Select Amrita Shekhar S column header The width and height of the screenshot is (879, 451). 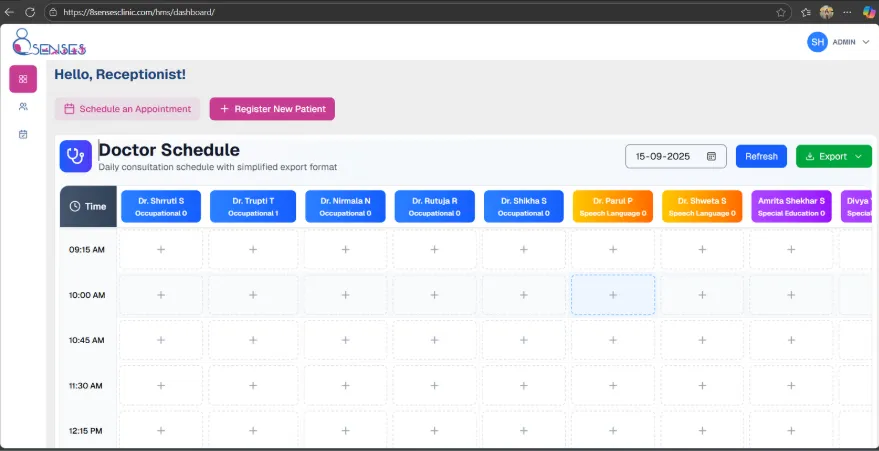pos(791,206)
